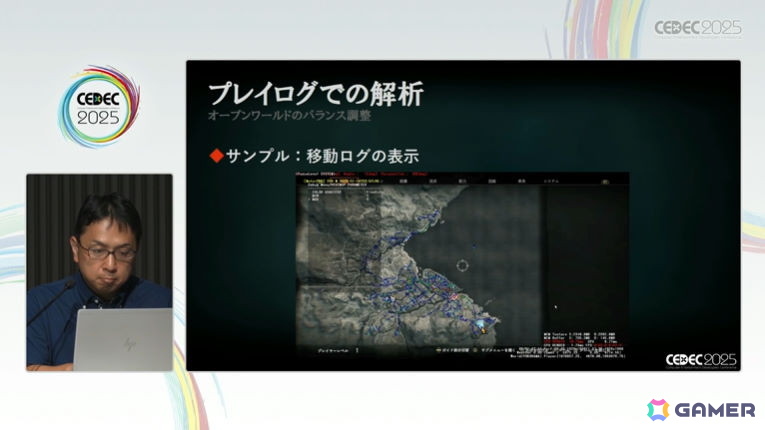
Task: Click the CEDEC 2025 logo at top right
Action: point(698,28)
